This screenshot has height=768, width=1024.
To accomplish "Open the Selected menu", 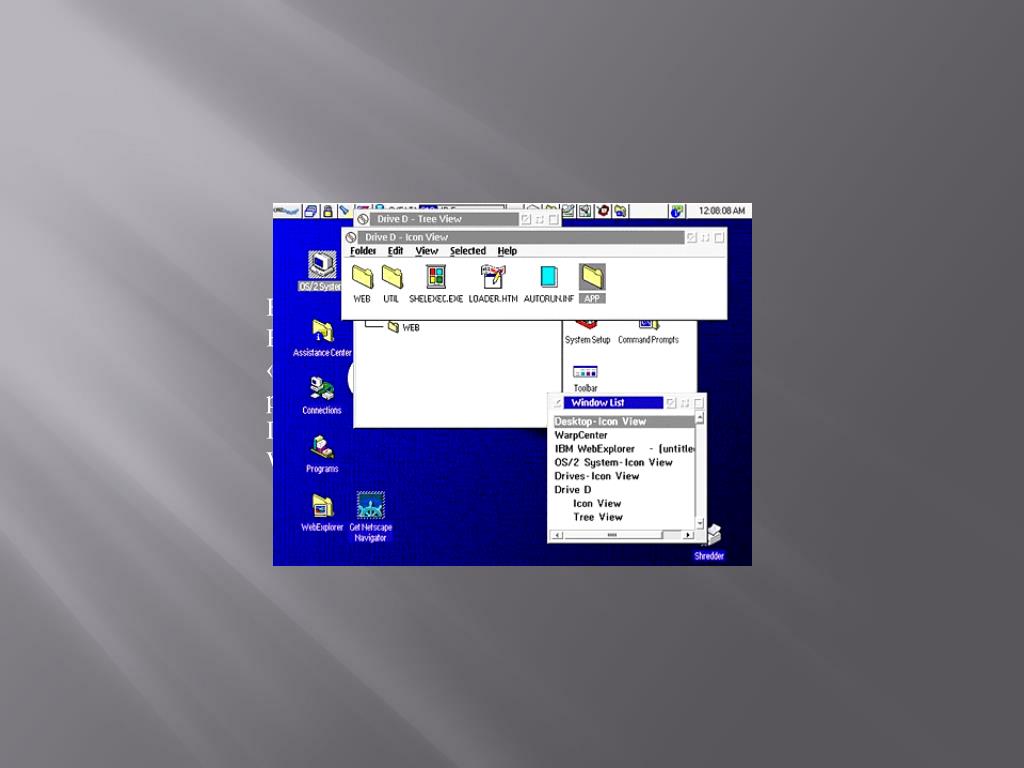I will pos(468,251).
